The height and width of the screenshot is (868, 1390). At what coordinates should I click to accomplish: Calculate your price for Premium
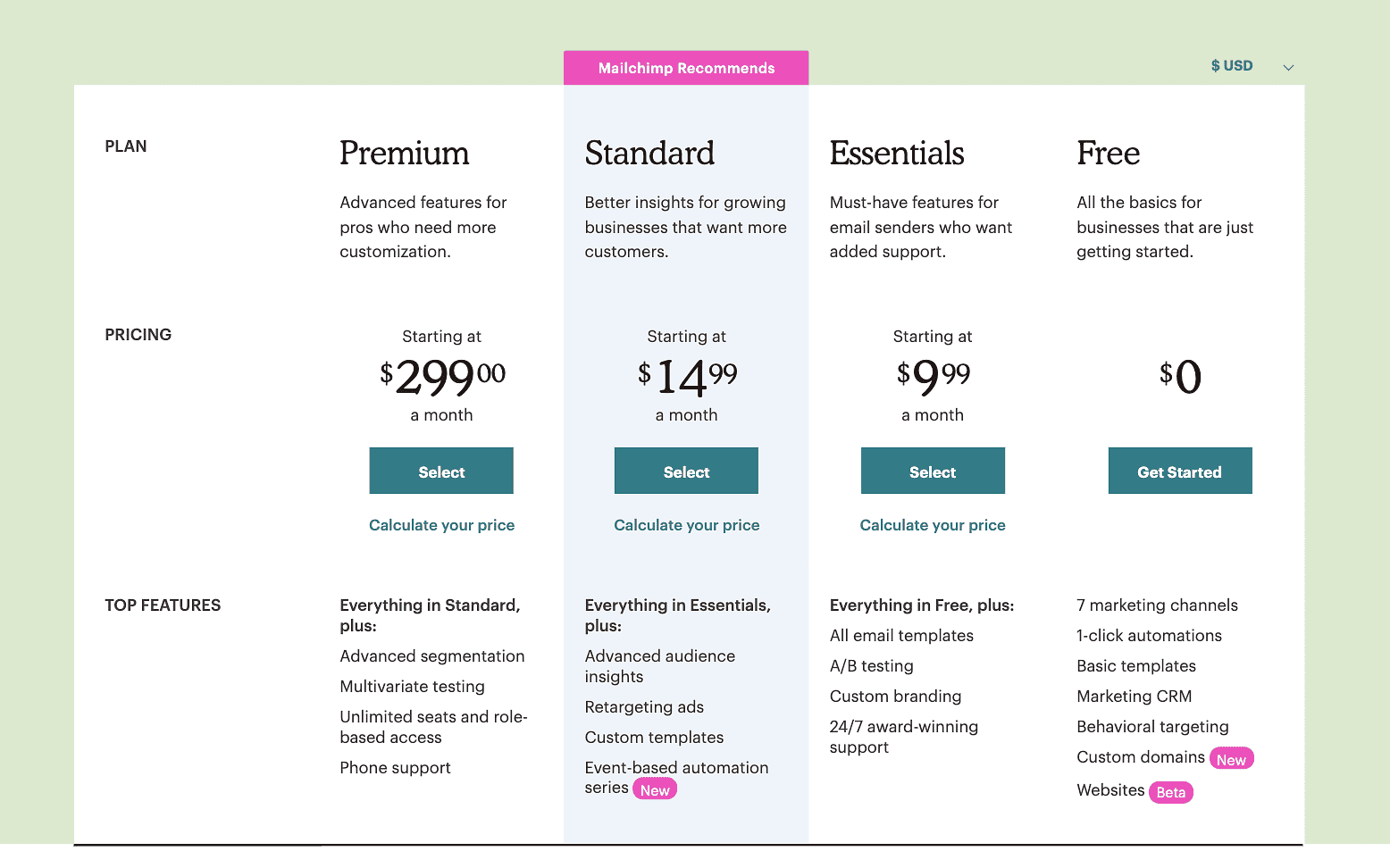click(x=441, y=525)
